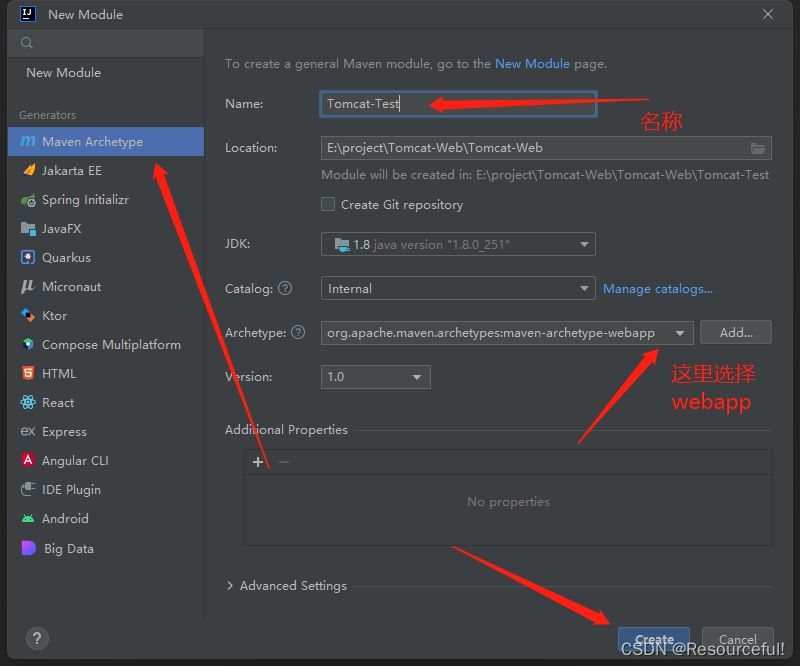Remove property with minus icon
The width and height of the screenshot is (800, 666).
pyautogui.click(x=284, y=462)
